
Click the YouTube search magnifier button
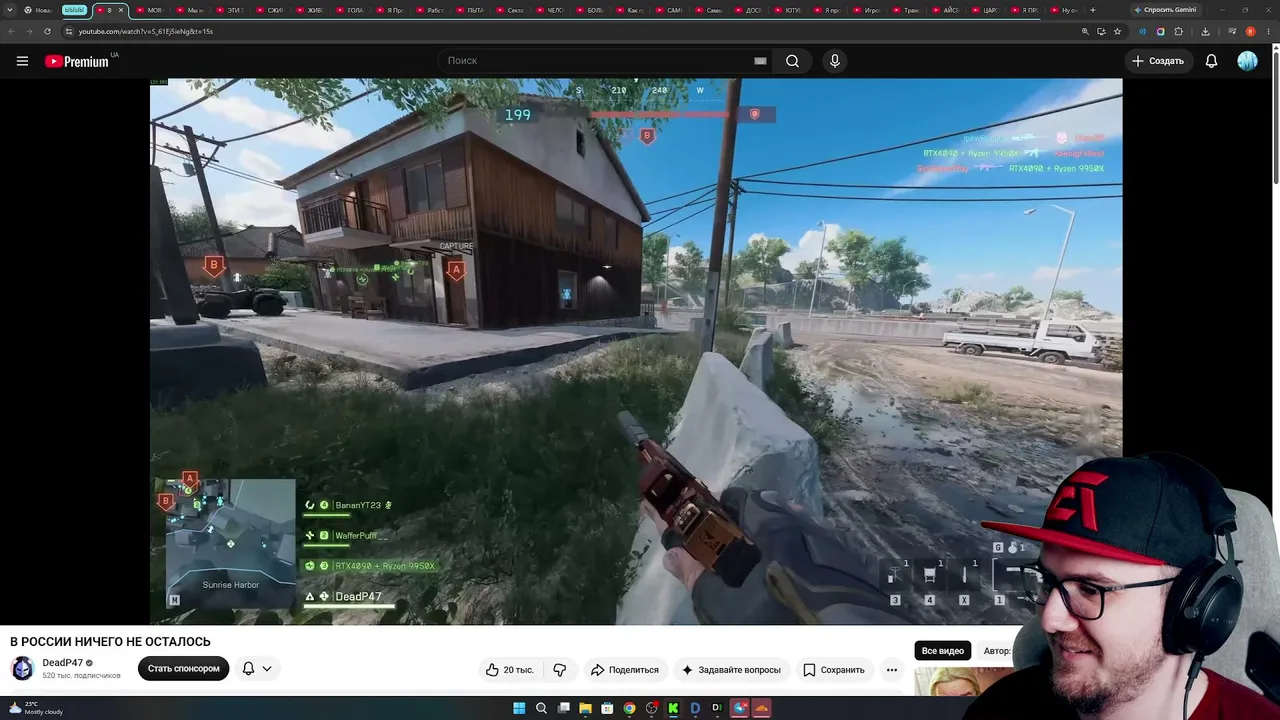[x=792, y=61]
